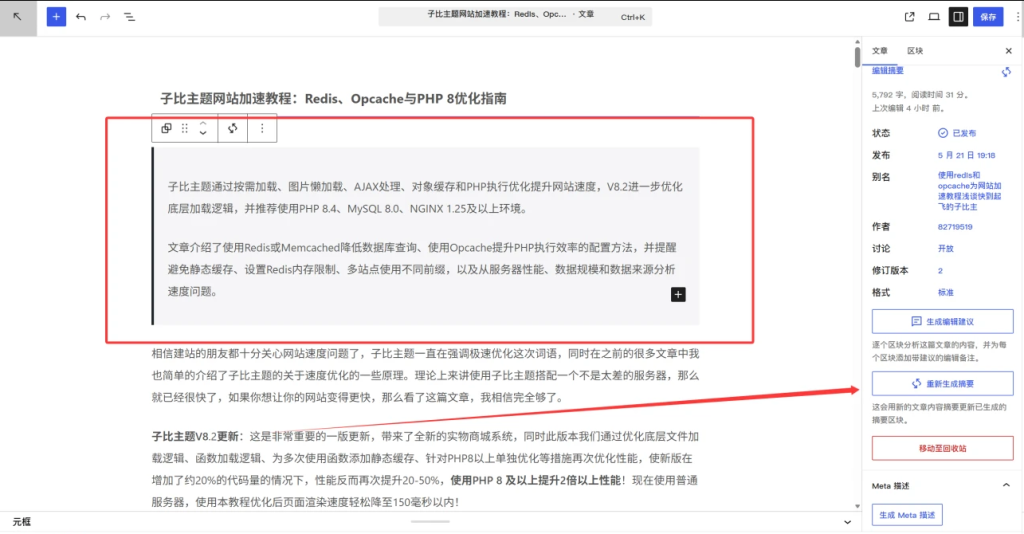This screenshot has height=534, width=1024.
Task: Open the 已发布 status selector
Action: [x=957, y=133]
